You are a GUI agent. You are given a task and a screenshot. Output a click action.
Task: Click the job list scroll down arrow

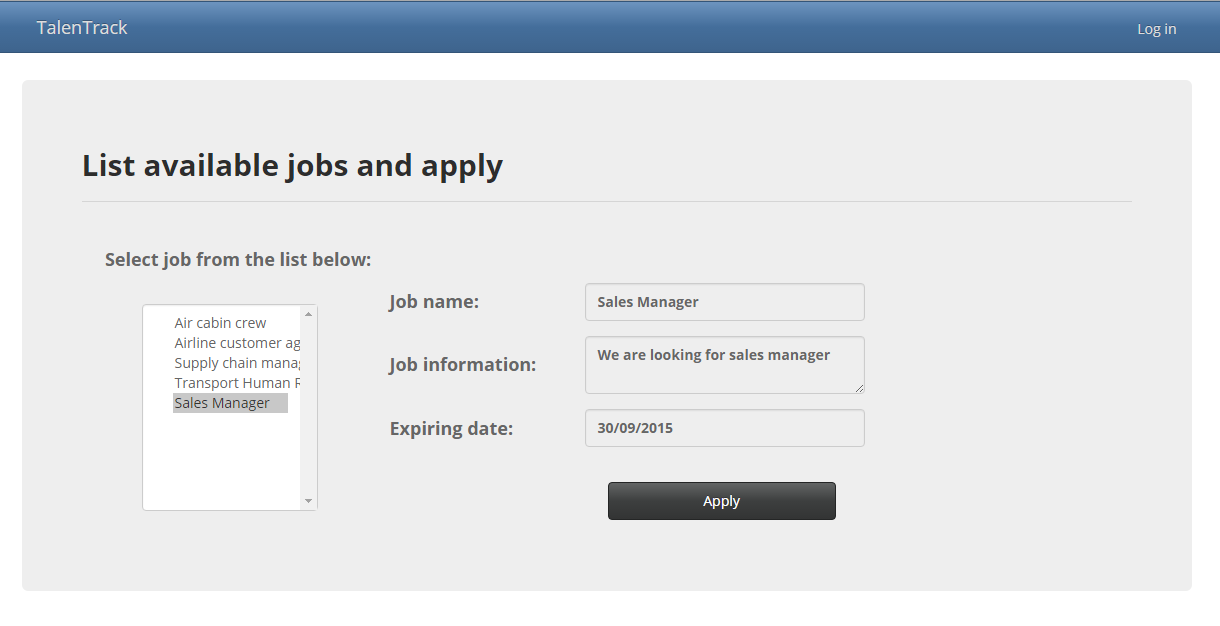pos(308,501)
